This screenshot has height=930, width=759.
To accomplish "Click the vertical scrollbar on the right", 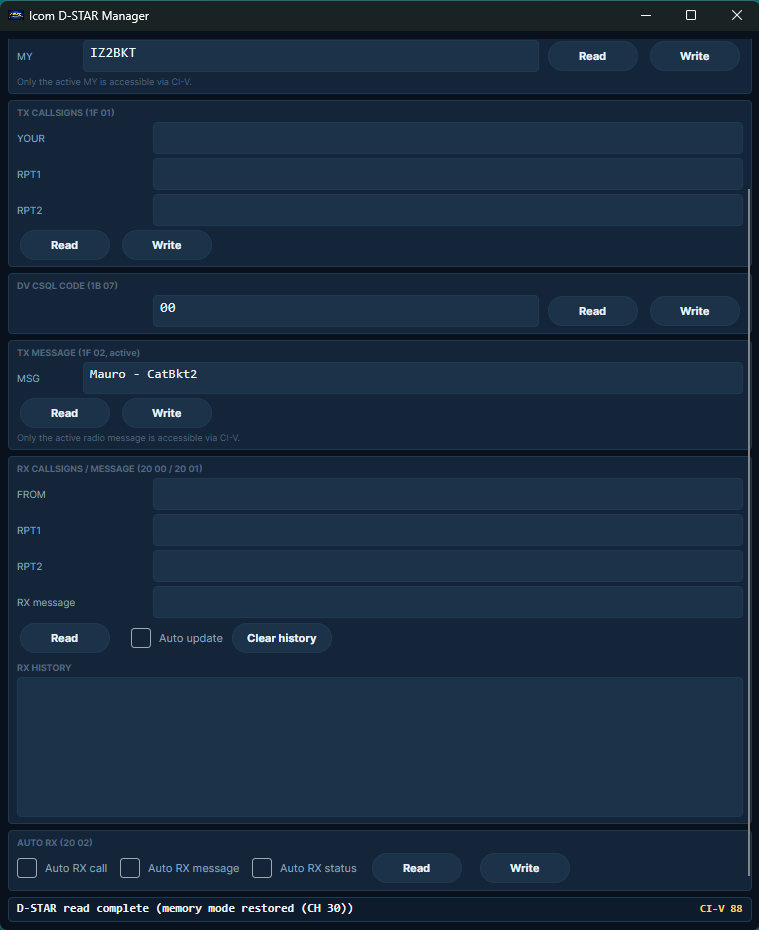I will click(749, 532).
